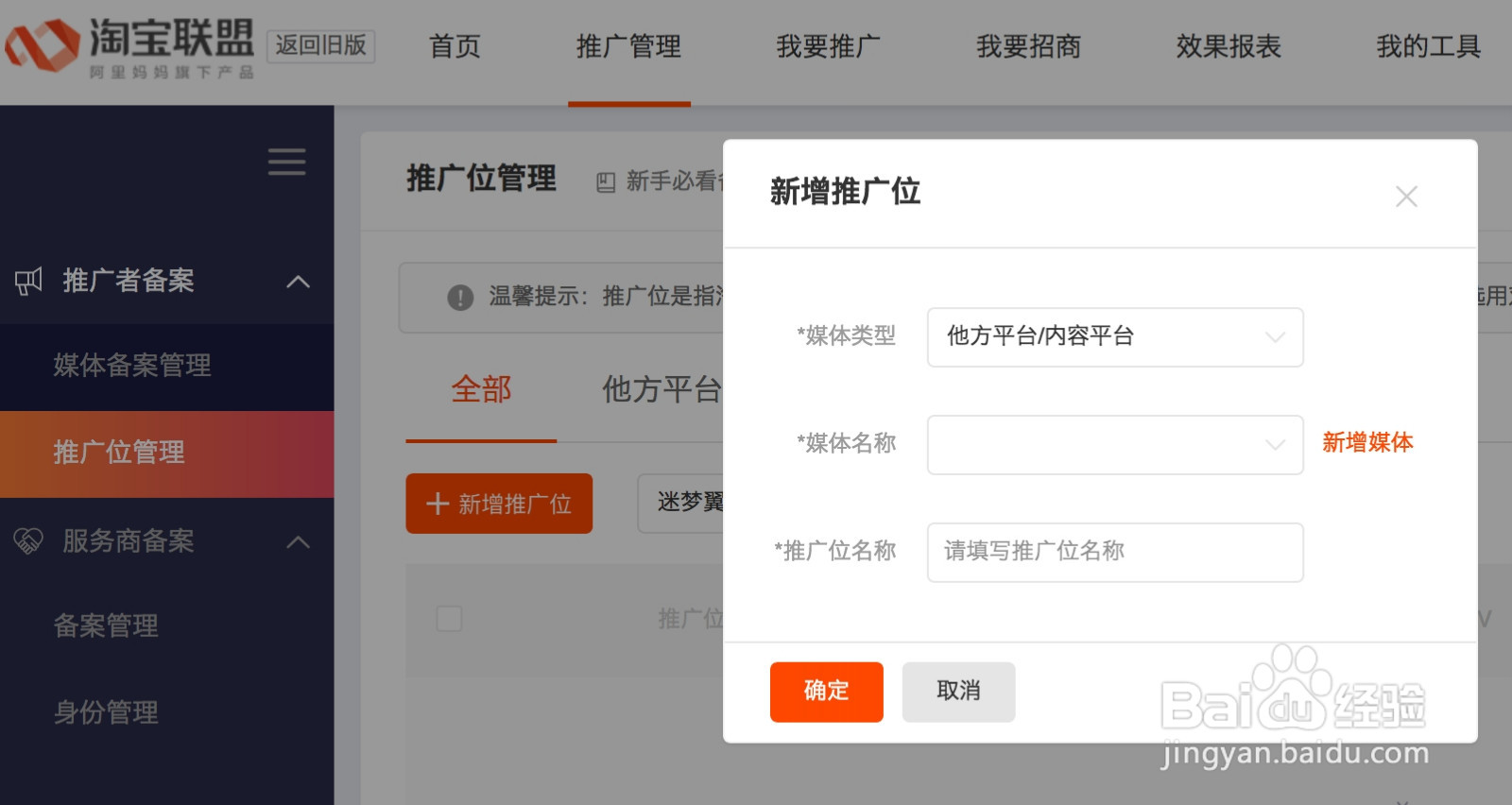Open the 我要招商 menu

pos(1028,45)
